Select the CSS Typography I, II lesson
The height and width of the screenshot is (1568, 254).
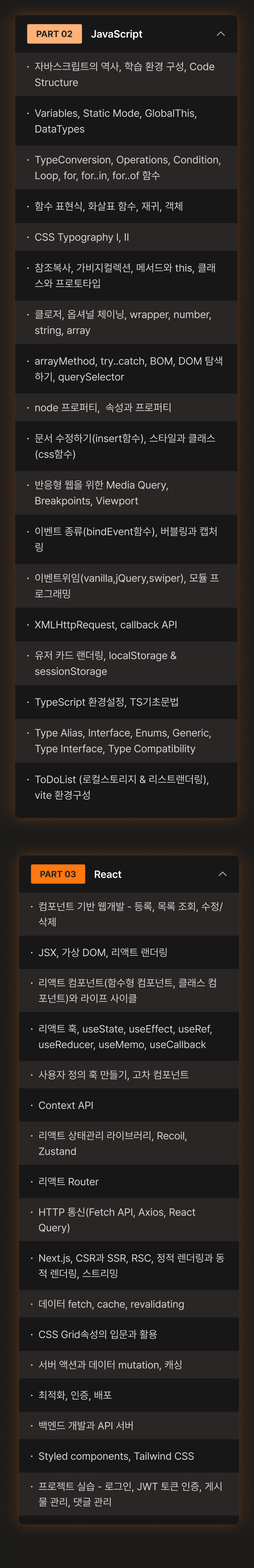tap(82, 237)
